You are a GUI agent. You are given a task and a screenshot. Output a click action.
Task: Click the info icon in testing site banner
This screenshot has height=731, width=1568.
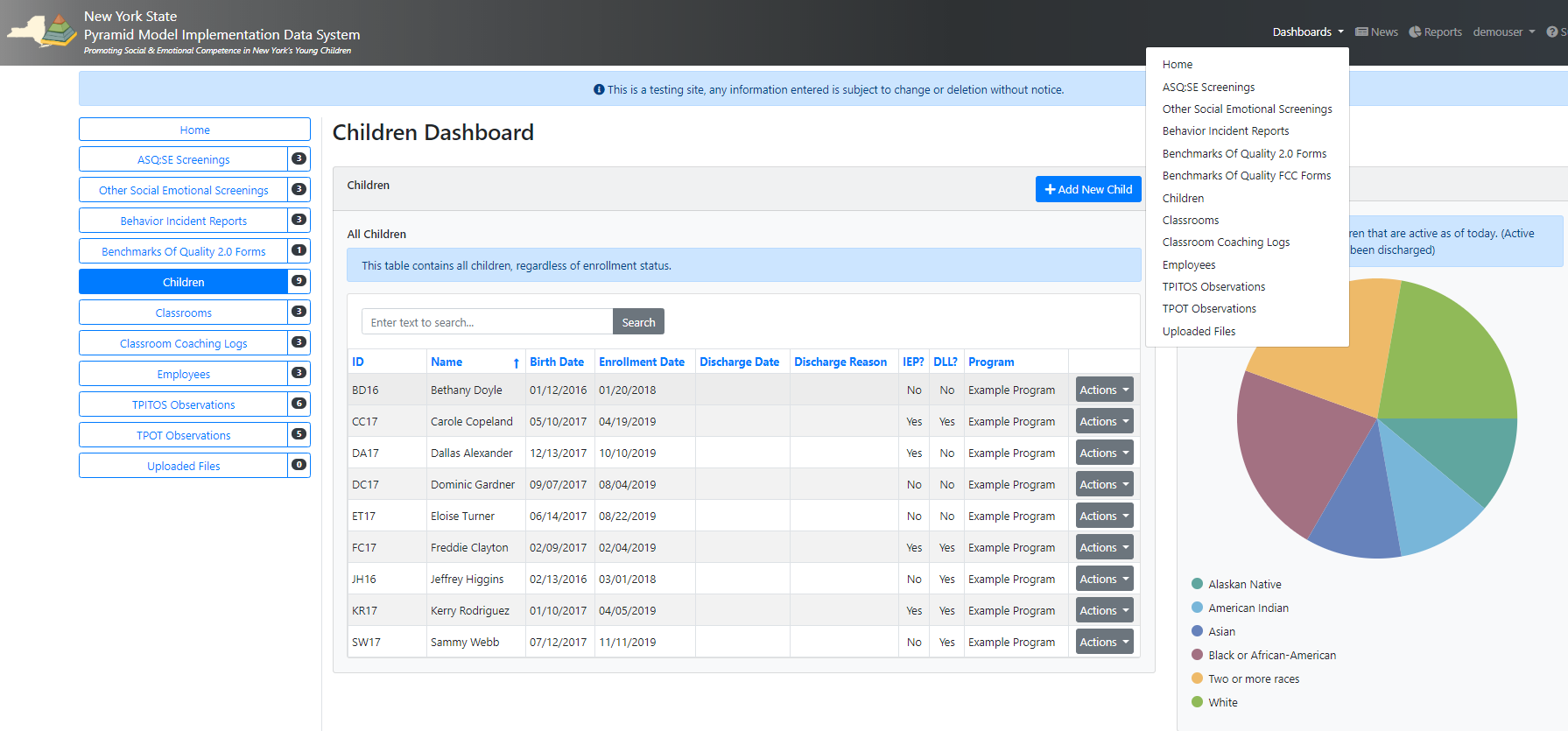599,89
